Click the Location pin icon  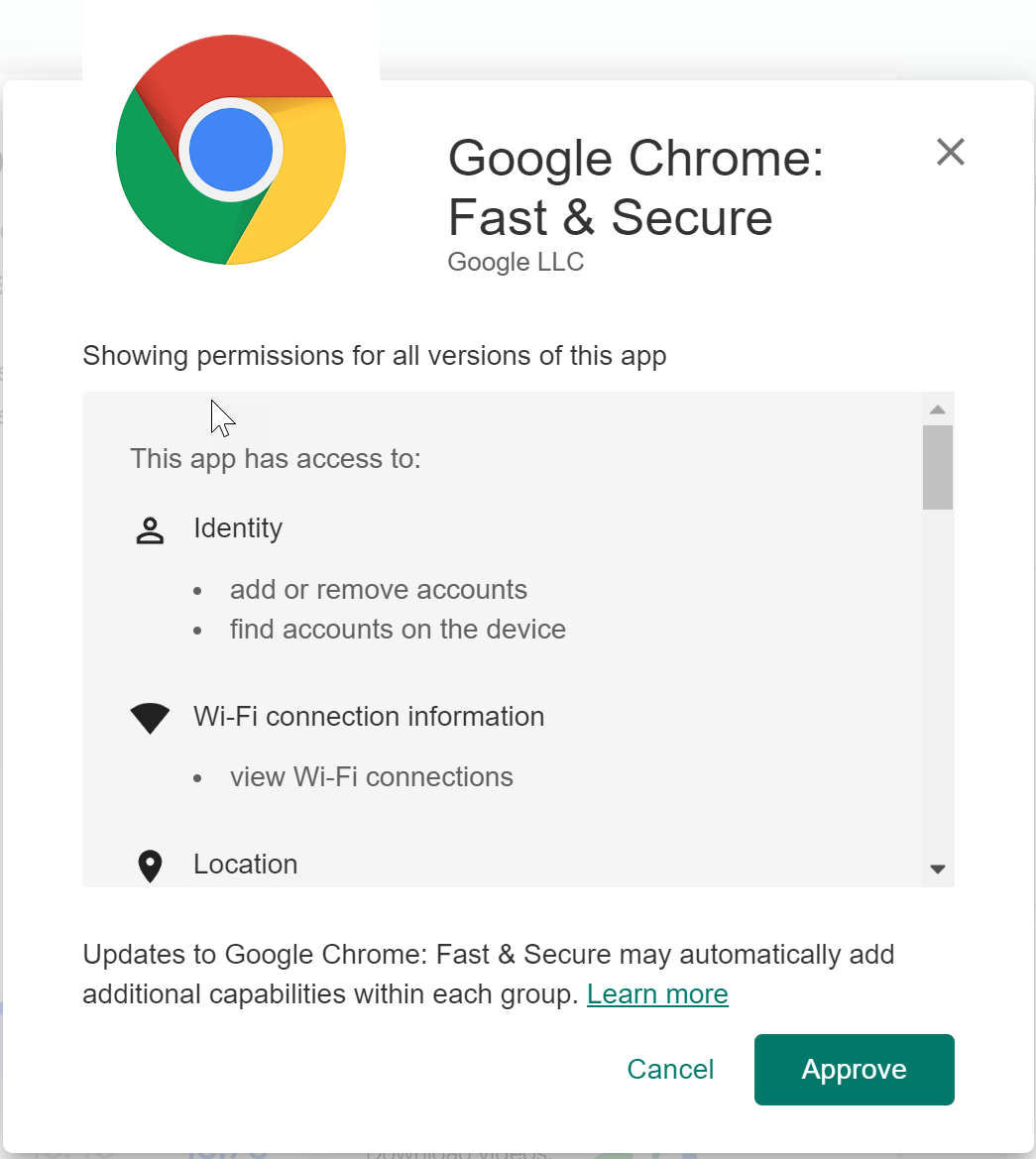pyautogui.click(x=150, y=866)
